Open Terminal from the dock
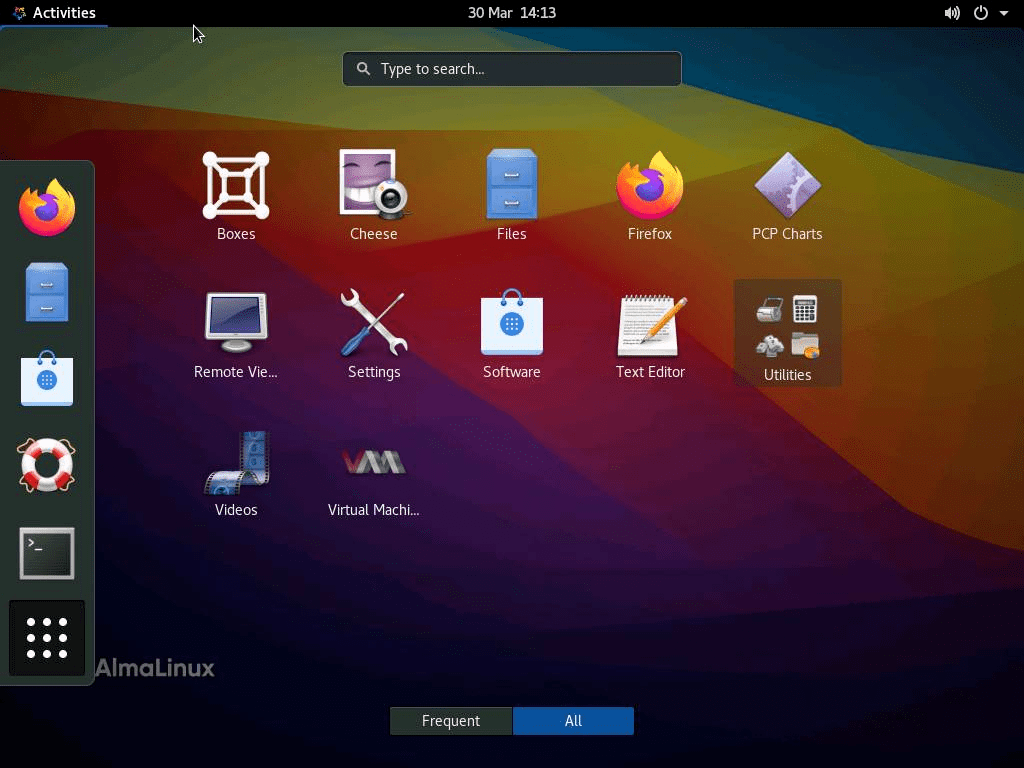 [47, 553]
